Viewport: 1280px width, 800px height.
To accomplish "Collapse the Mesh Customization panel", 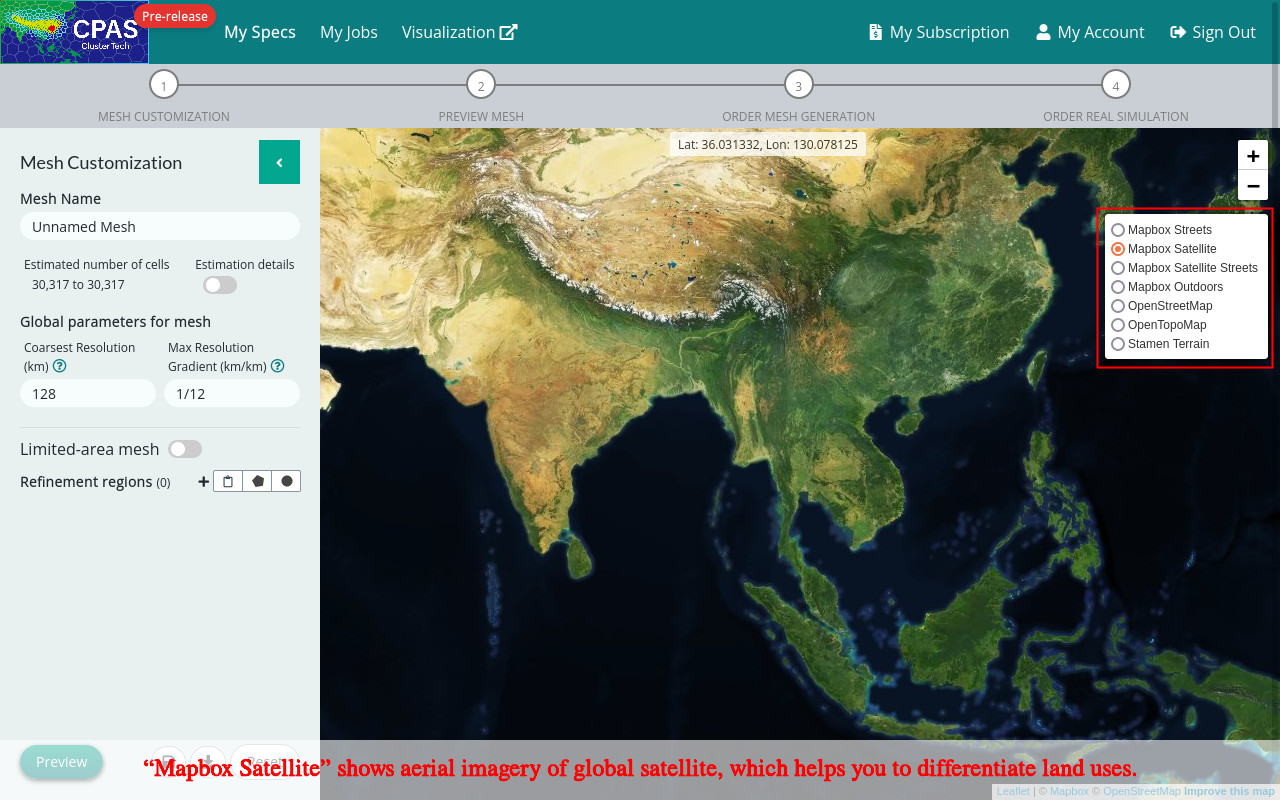I will point(279,162).
